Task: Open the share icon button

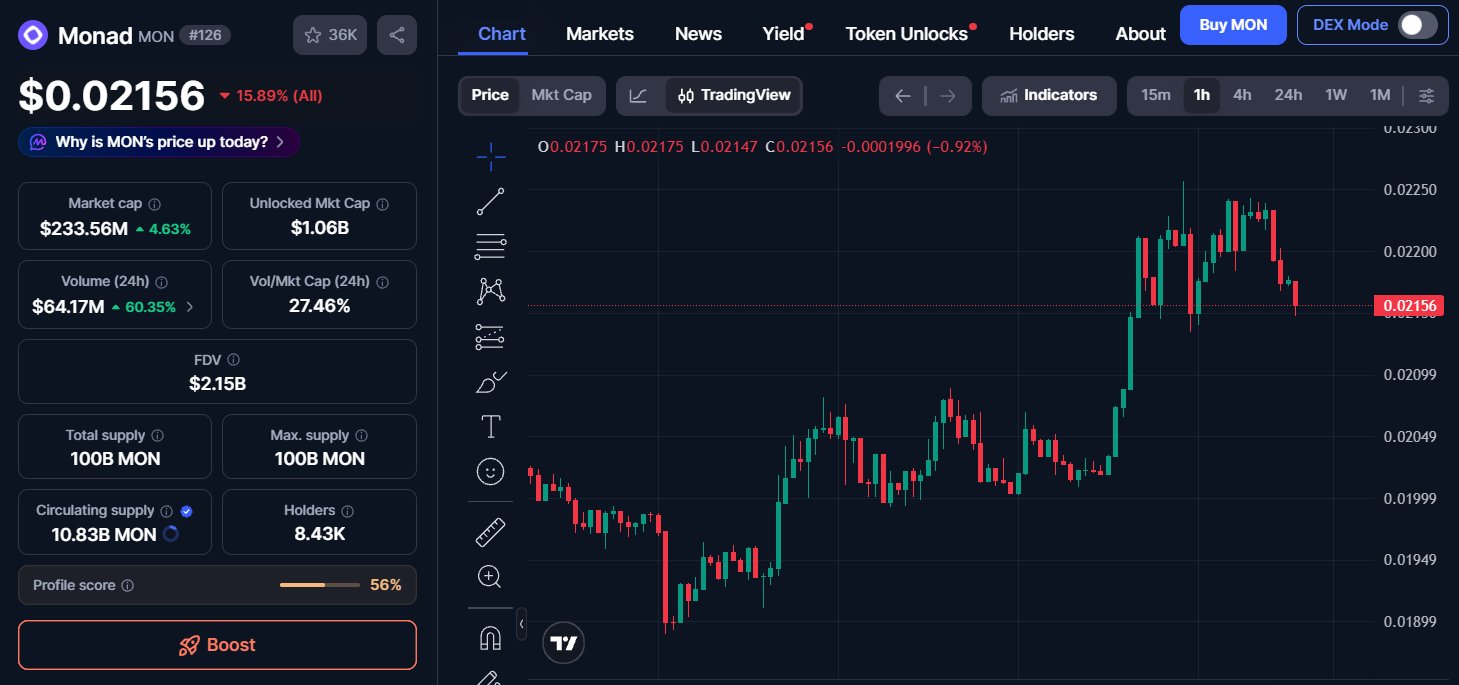Action: click(x=397, y=35)
